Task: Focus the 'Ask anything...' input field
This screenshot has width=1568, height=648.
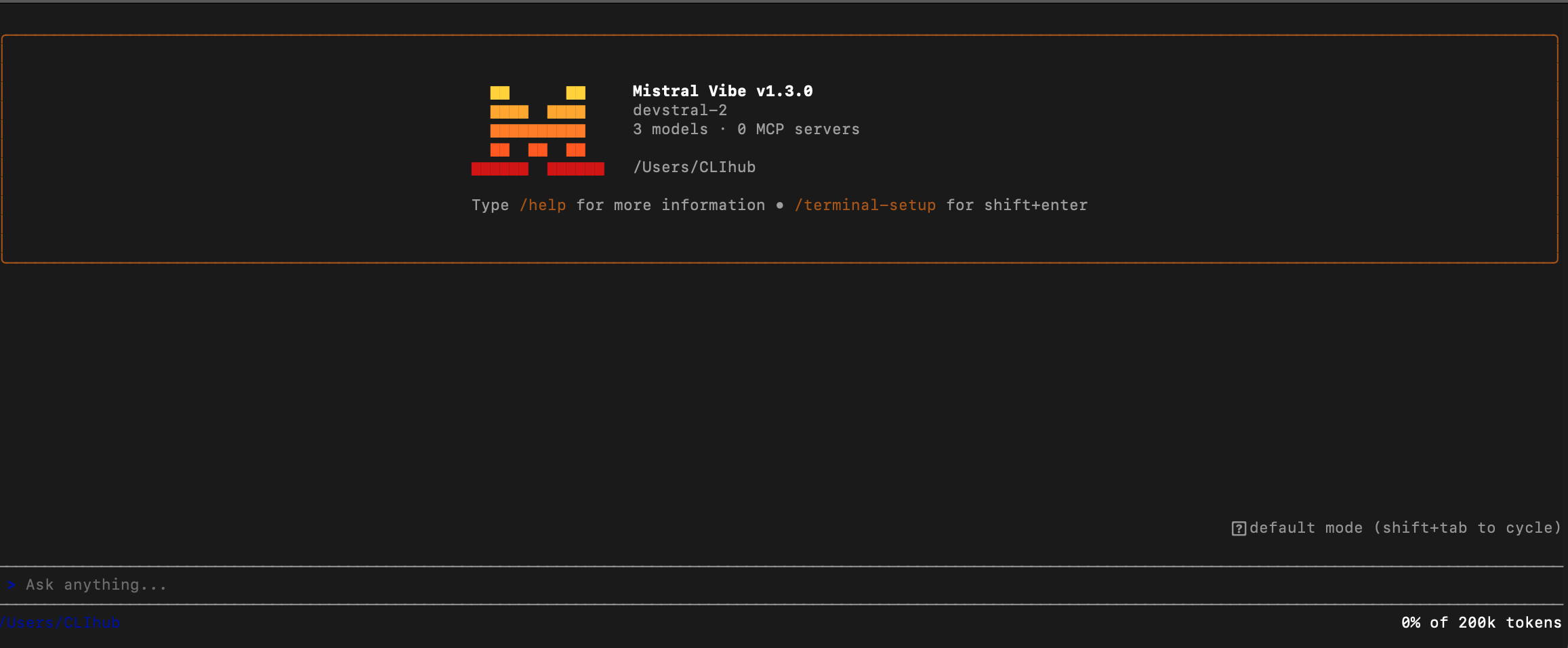Action: tap(781, 585)
